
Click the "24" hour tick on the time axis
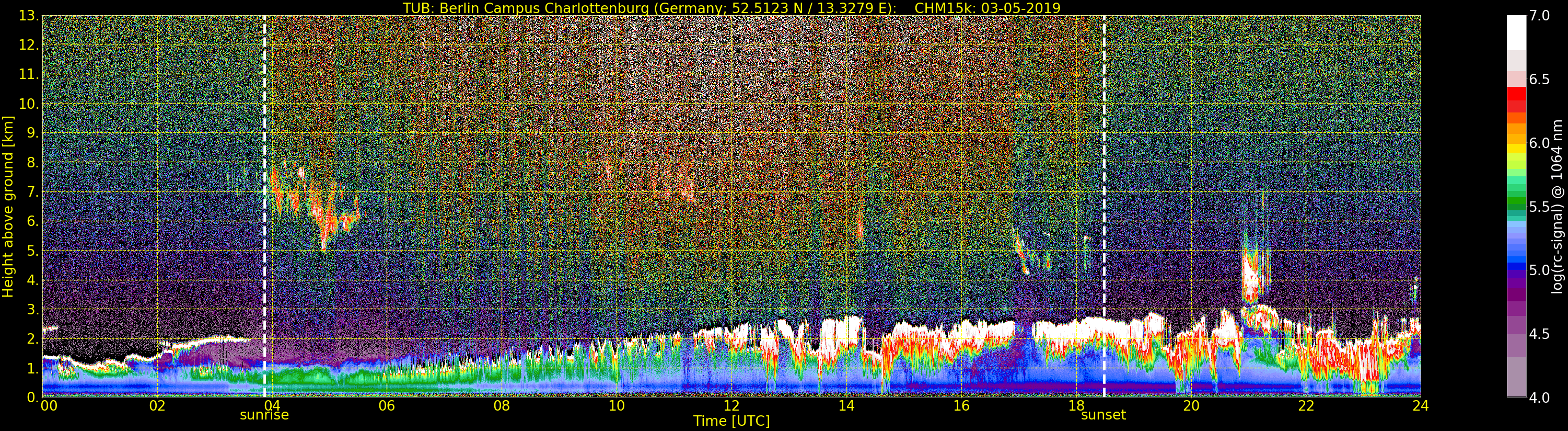1421,406
